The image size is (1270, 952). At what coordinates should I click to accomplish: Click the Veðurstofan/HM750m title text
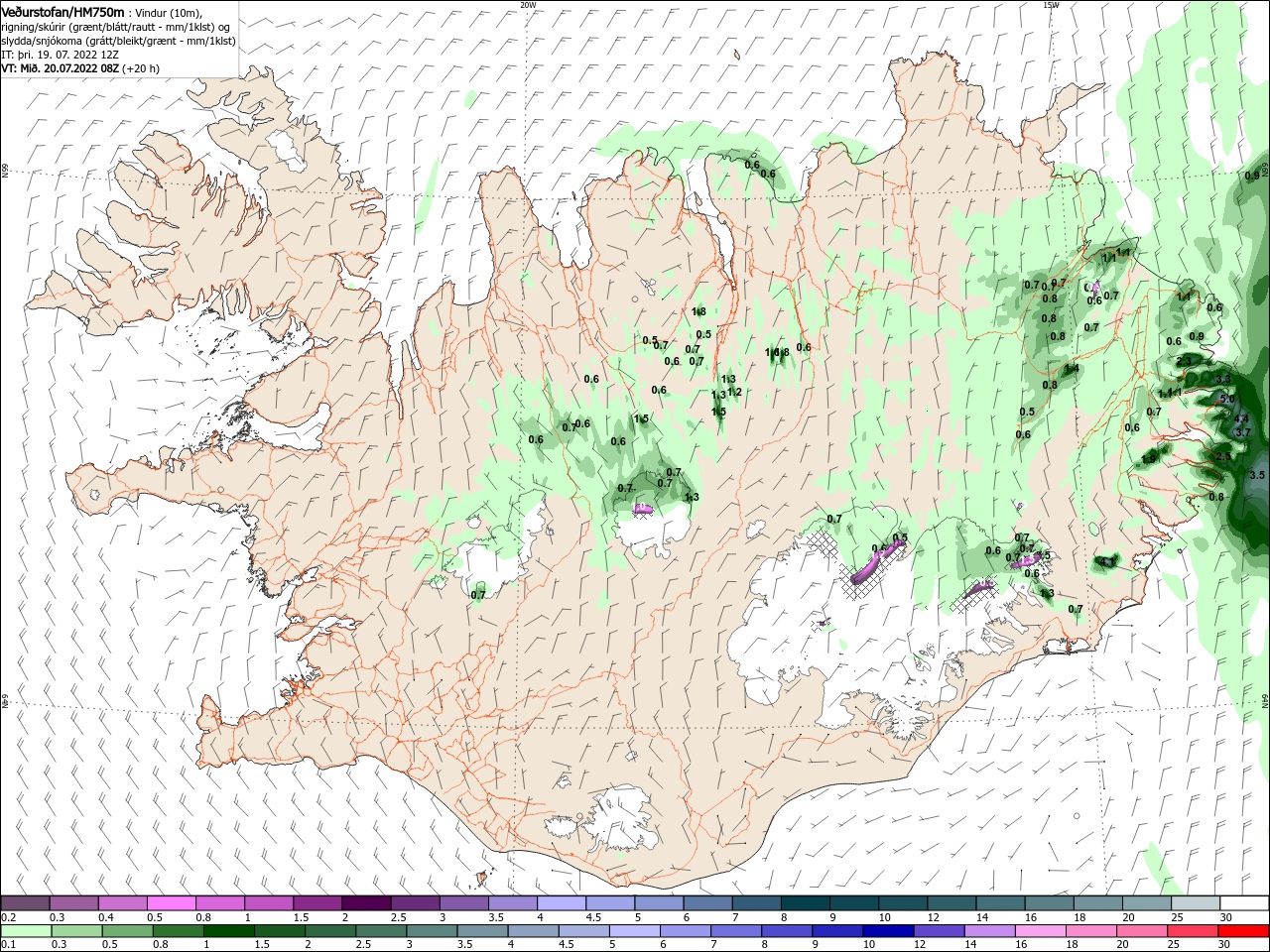click(63, 11)
